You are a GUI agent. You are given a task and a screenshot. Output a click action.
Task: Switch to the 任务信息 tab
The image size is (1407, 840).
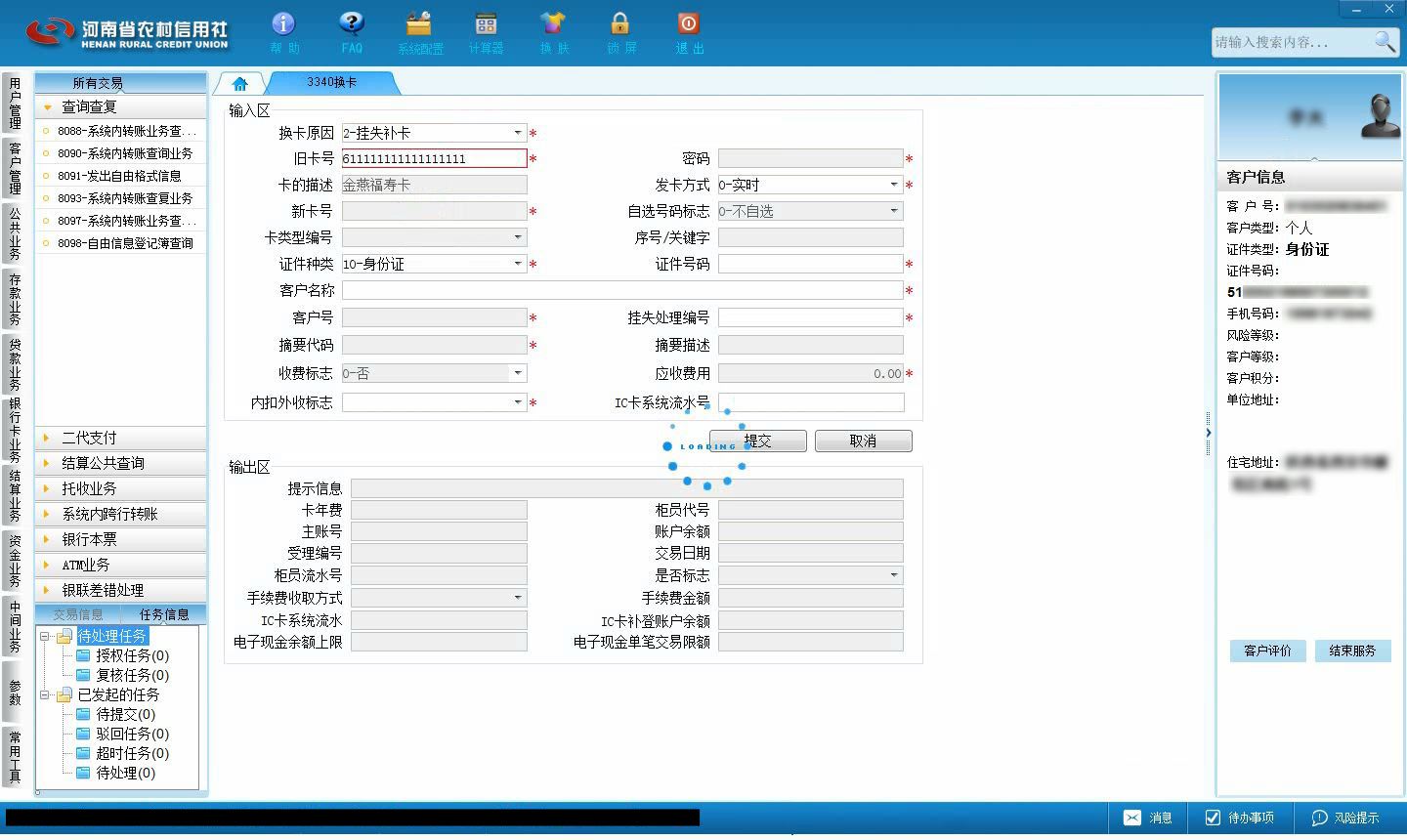(164, 614)
